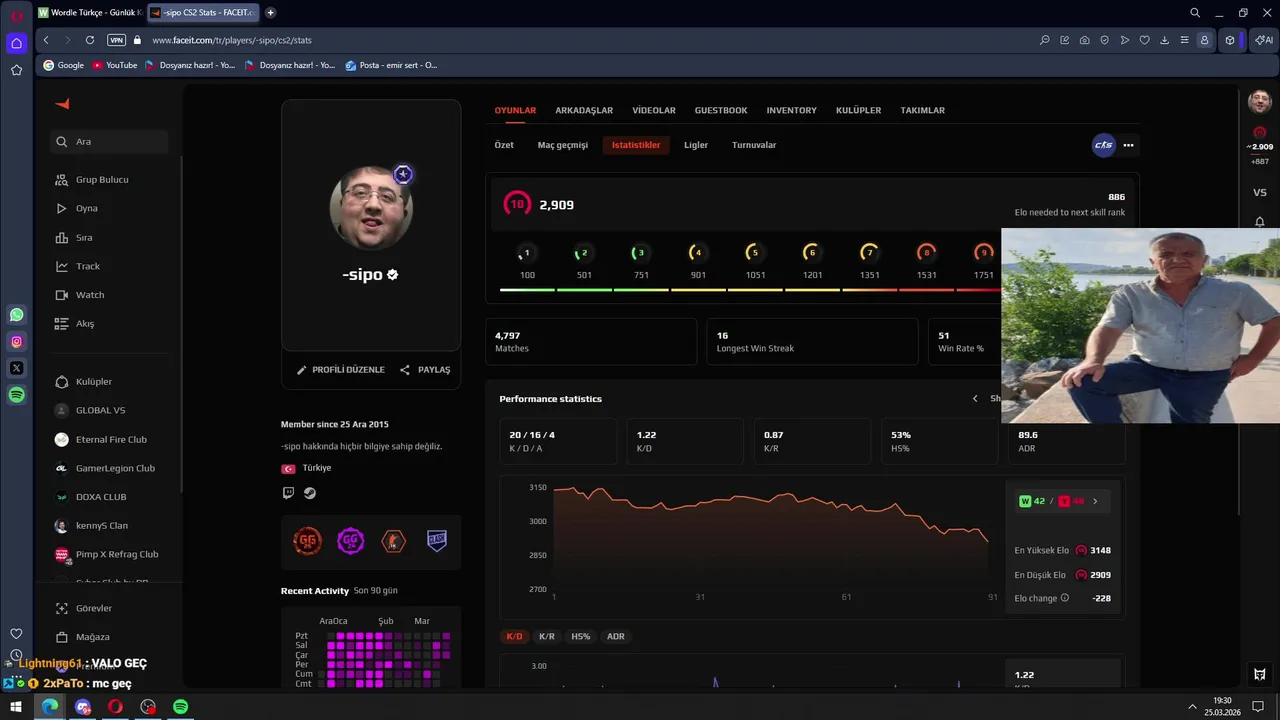Open Mağaza shop item
The image size is (1280, 720).
pyautogui.click(x=93, y=637)
